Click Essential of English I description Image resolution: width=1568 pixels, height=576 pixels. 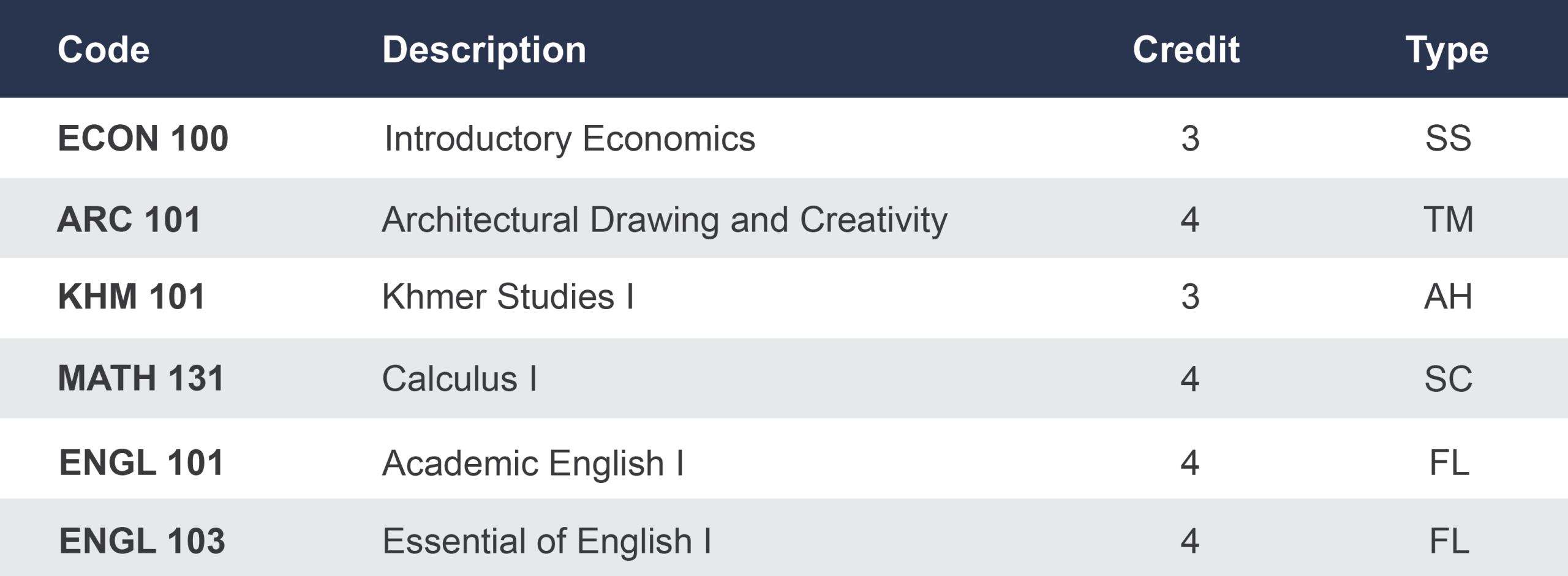(x=547, y=541)
